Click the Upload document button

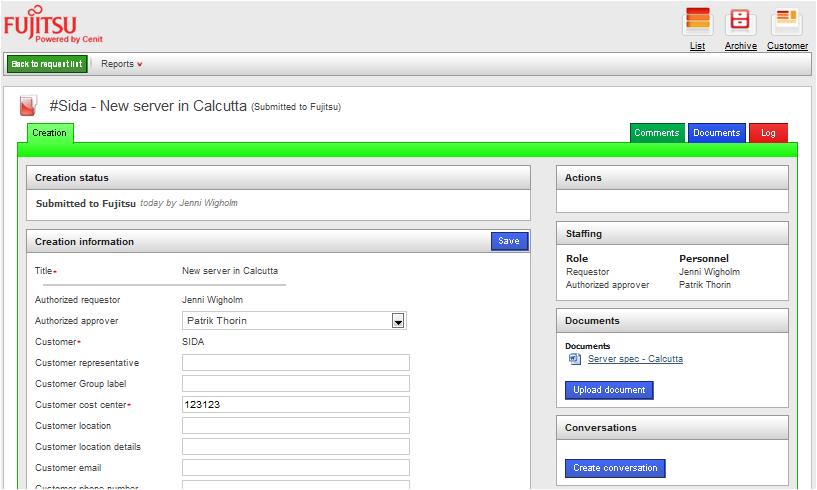[x=609, y=390]
